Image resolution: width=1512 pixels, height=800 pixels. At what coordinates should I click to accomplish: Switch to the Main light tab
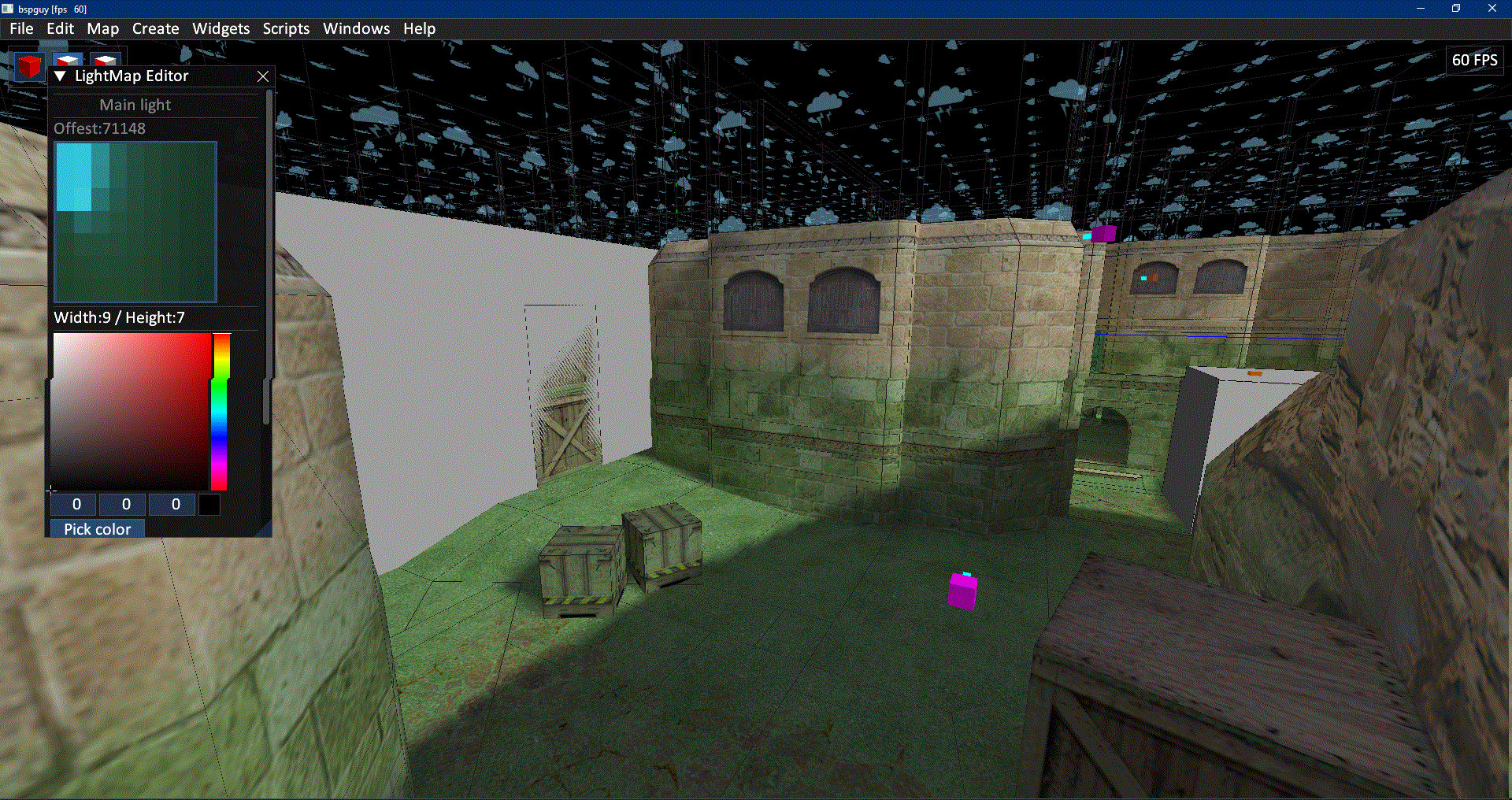[x=136, y=104]
